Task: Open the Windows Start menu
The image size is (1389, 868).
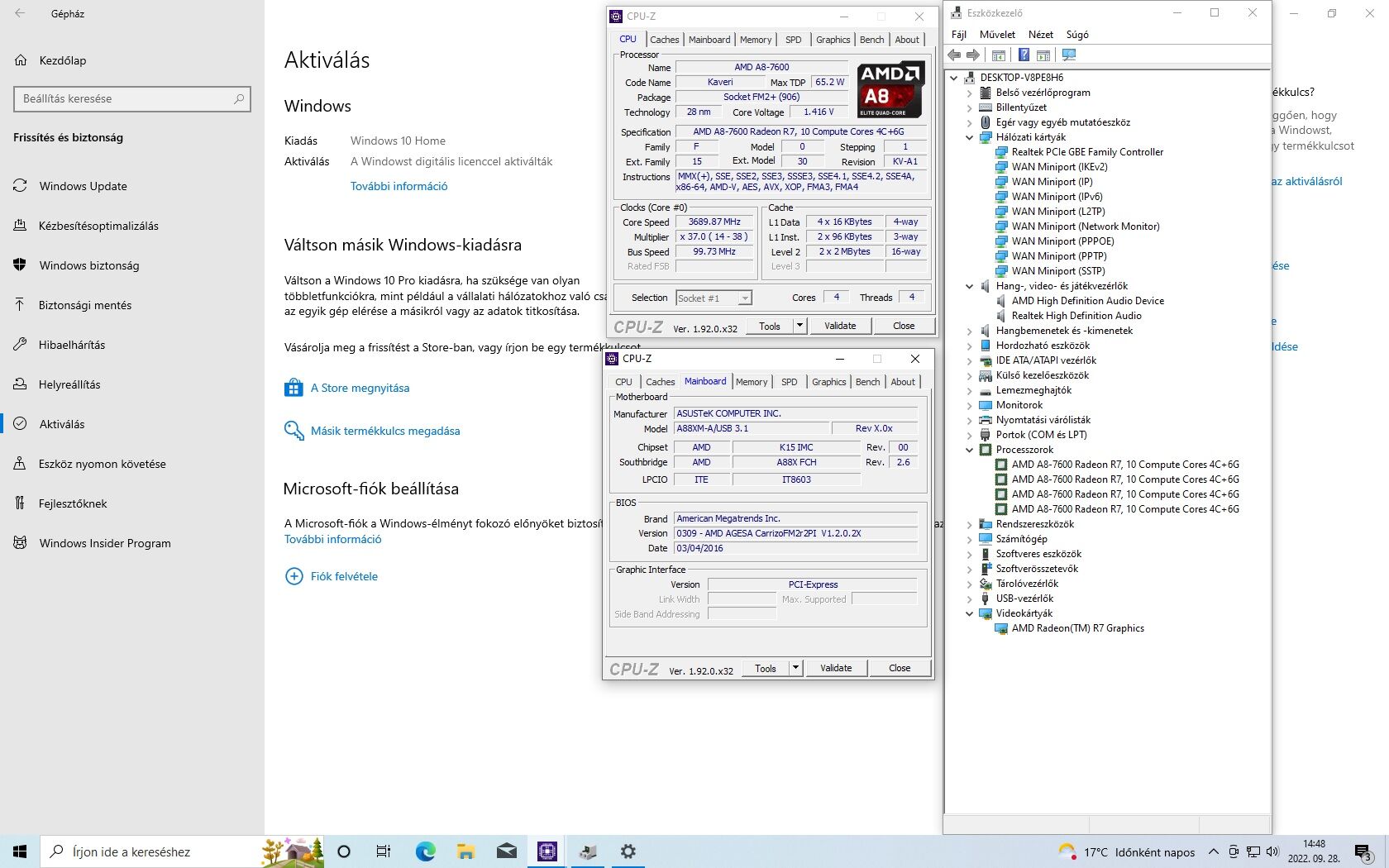Action: tap(20, 851)
